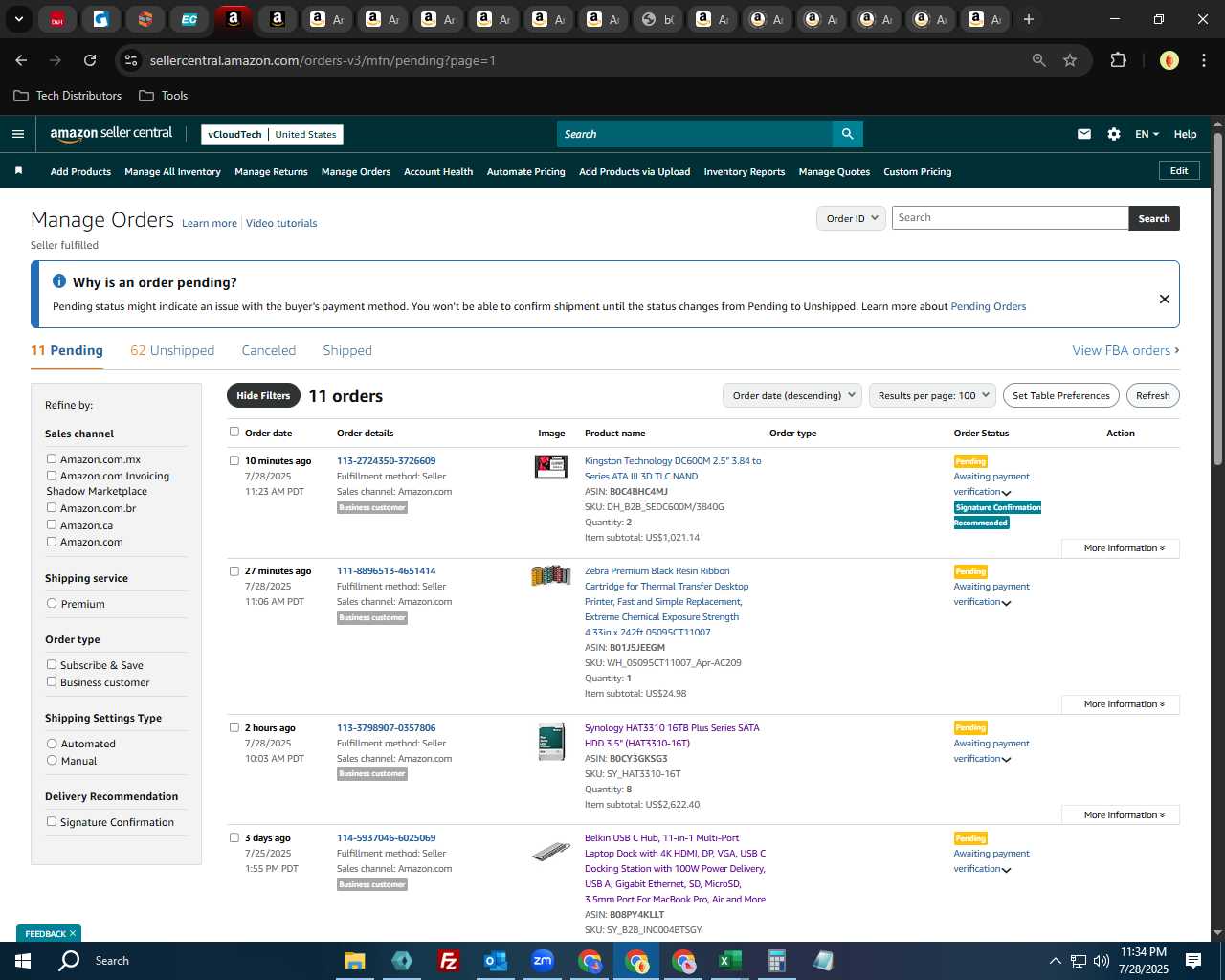Check the Amazon.com.mx sales channel filter

52,458
